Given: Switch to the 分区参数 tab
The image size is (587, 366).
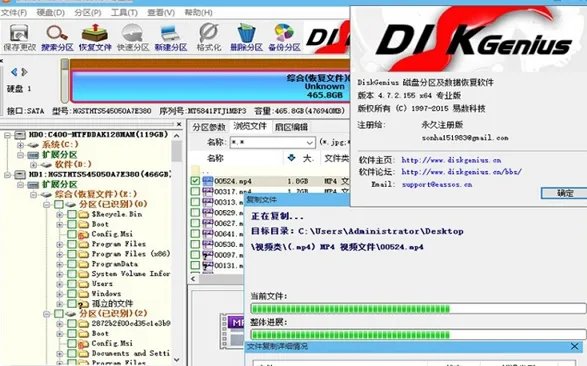Looking at the screenshot, I should (x=209, y=127).
